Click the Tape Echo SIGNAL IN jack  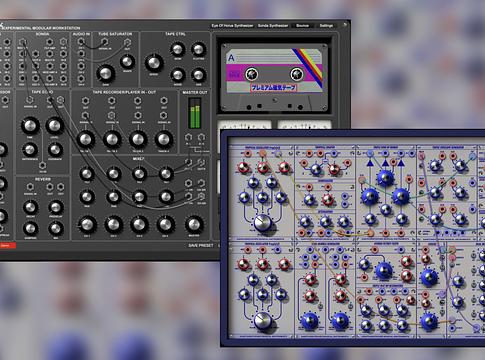click(x=30, y=100)
